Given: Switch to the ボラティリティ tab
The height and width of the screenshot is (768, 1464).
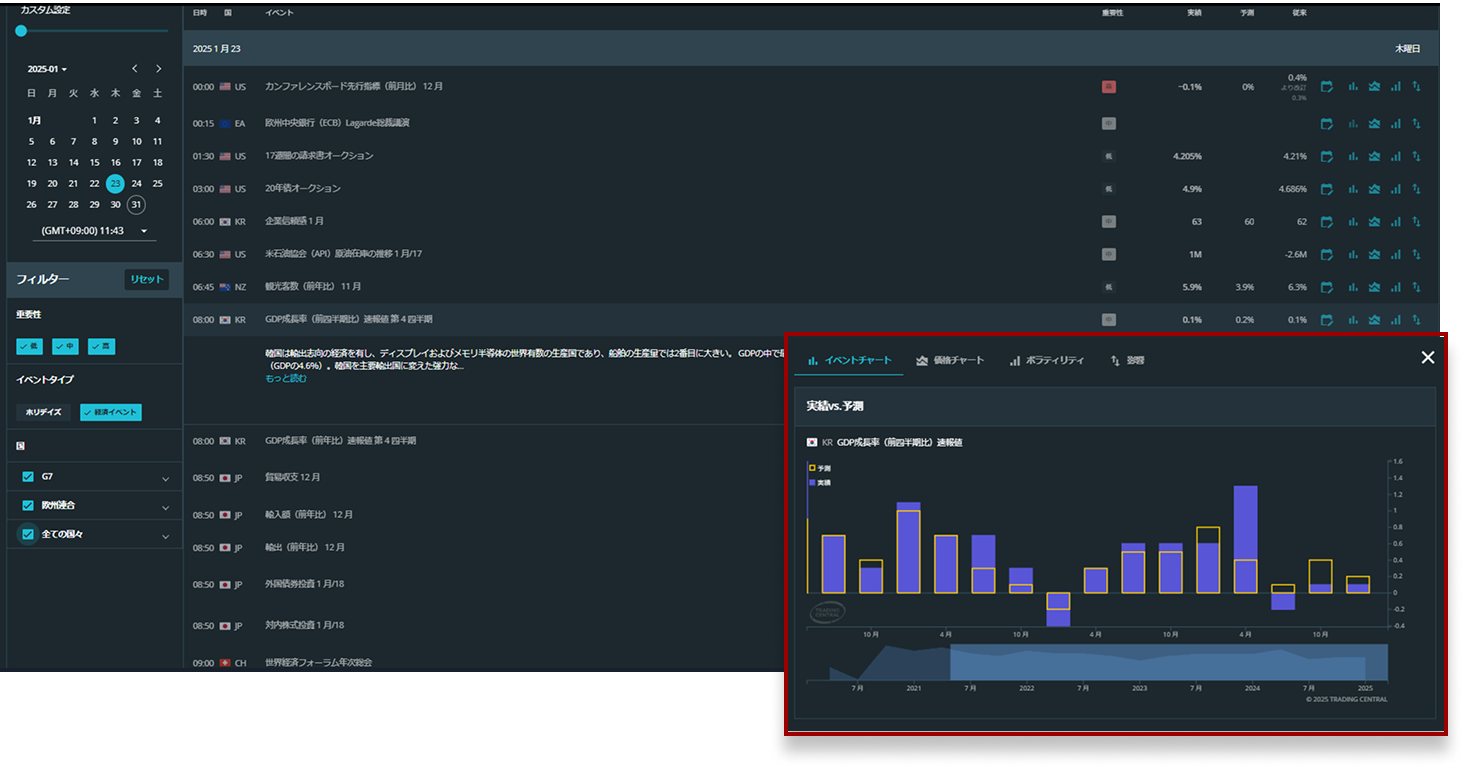Looking at the screenshot, I should tap(1046, 360).
